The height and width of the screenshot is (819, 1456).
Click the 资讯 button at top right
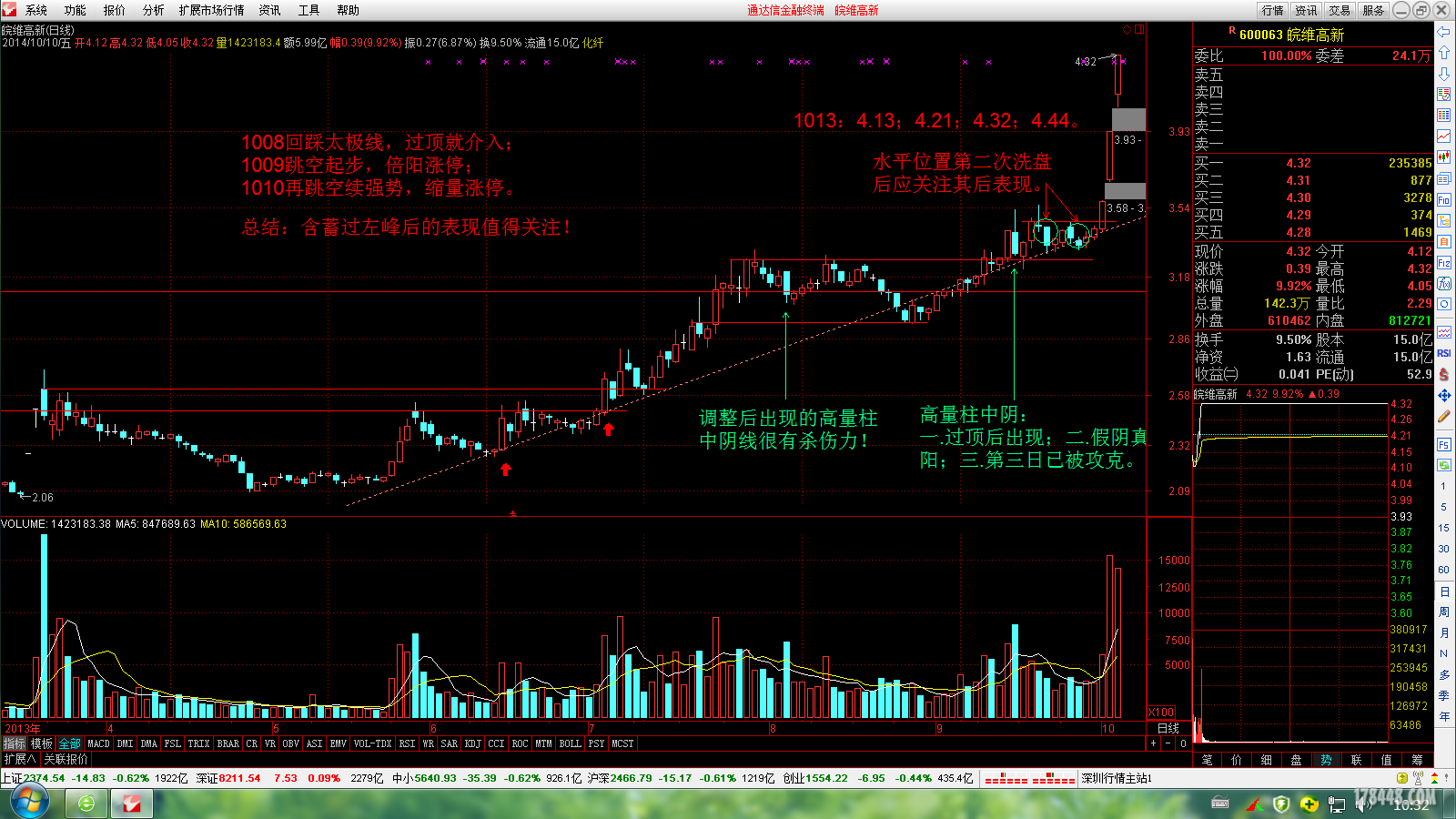click(1306, 10)
